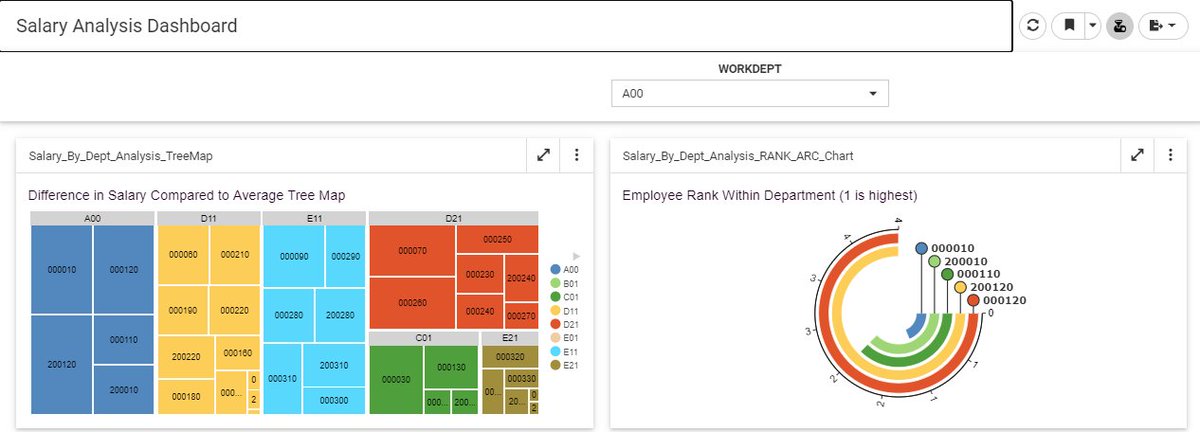The image size is (1200, 432).
Task: Toggle A00 legend entry in treemap
Action: coord(565,270)
